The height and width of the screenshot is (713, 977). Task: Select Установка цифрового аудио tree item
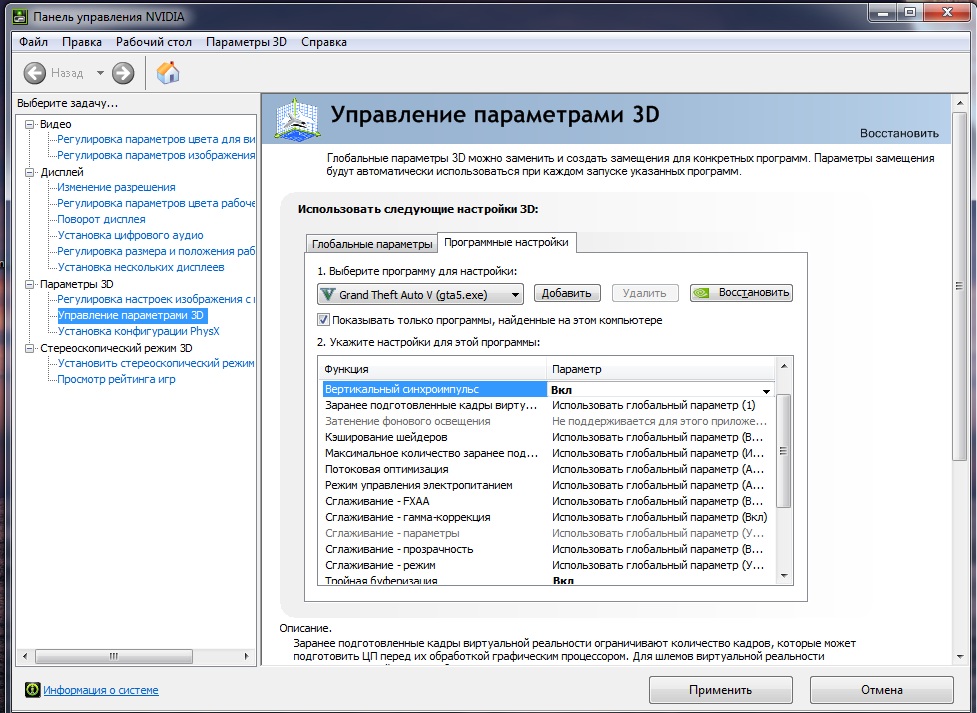pos(130,235)
